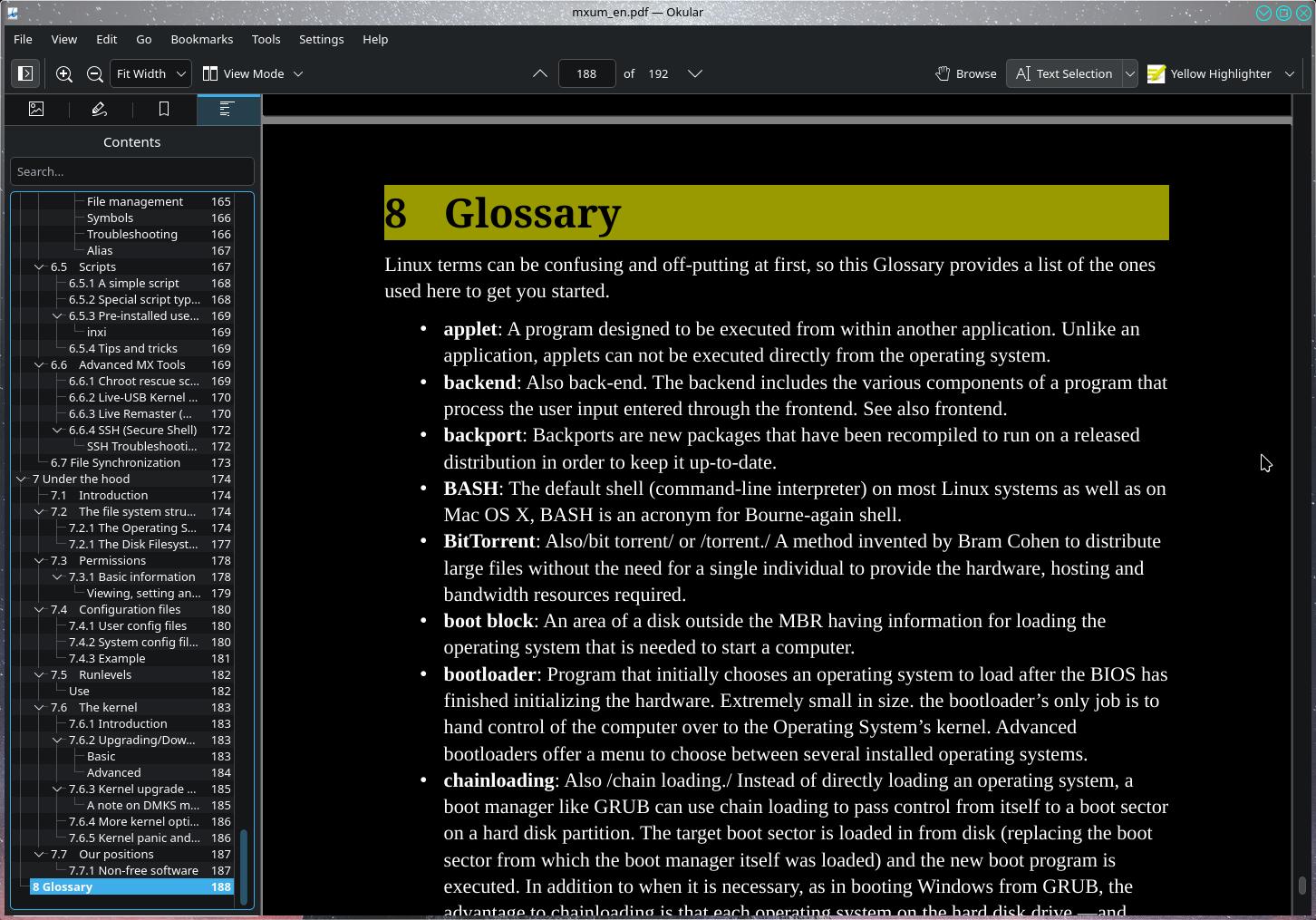Screen dimensions: 1316x920
Task: Click the document's vertical scrollbar handle
Action: tap(1302, 885)
